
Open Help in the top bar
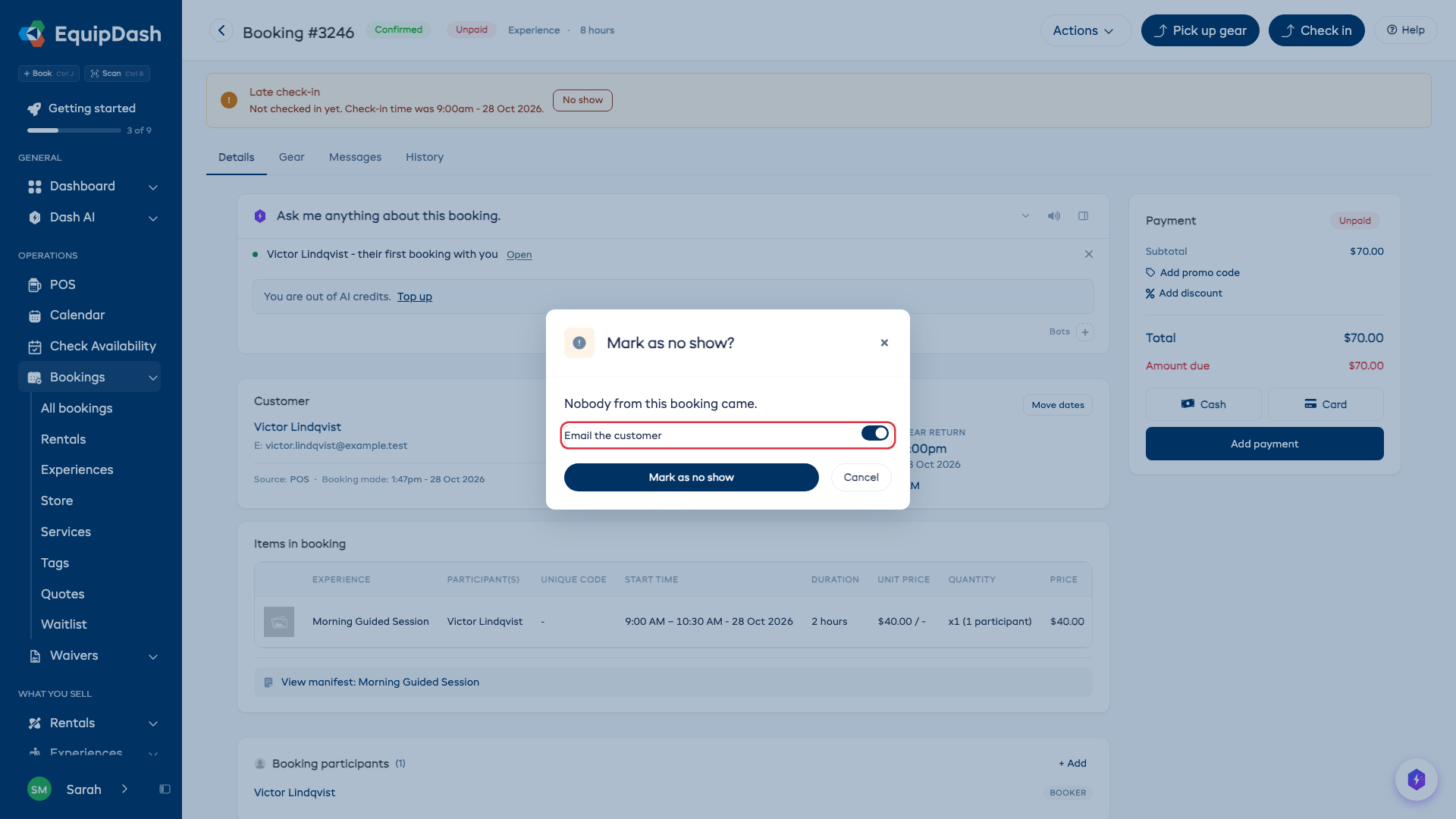tap(1405, 30)
